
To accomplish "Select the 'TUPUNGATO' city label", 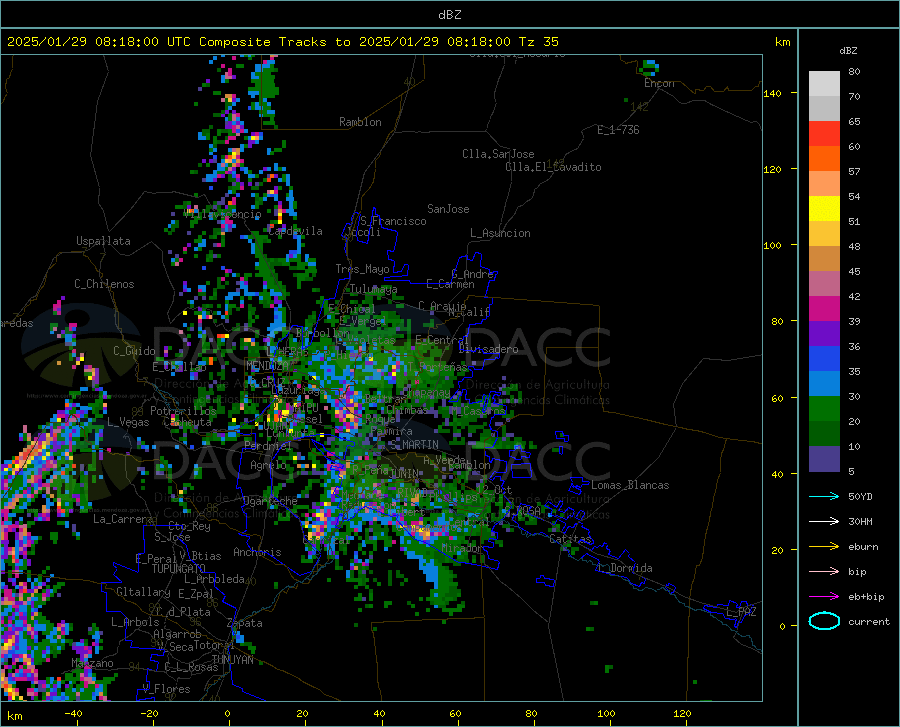I will click(x=179, y=569).
